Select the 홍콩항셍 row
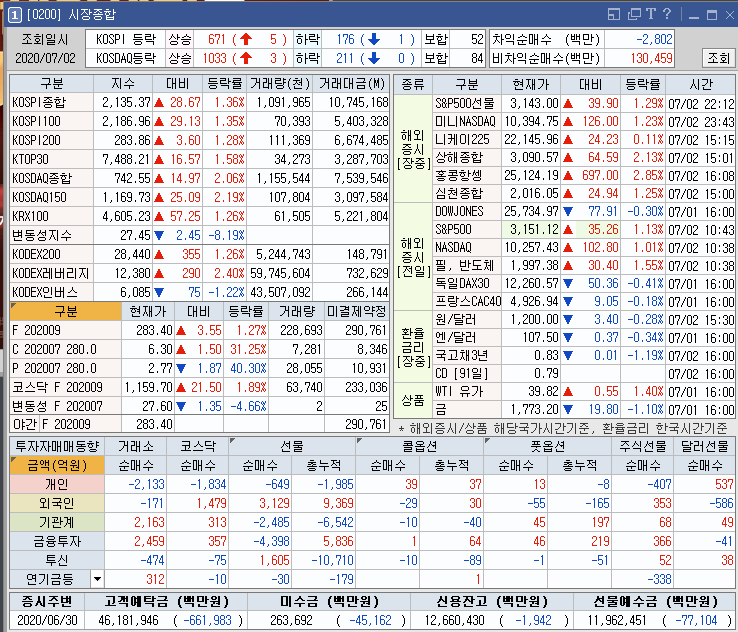738x632 pixels. pos(584,176)
